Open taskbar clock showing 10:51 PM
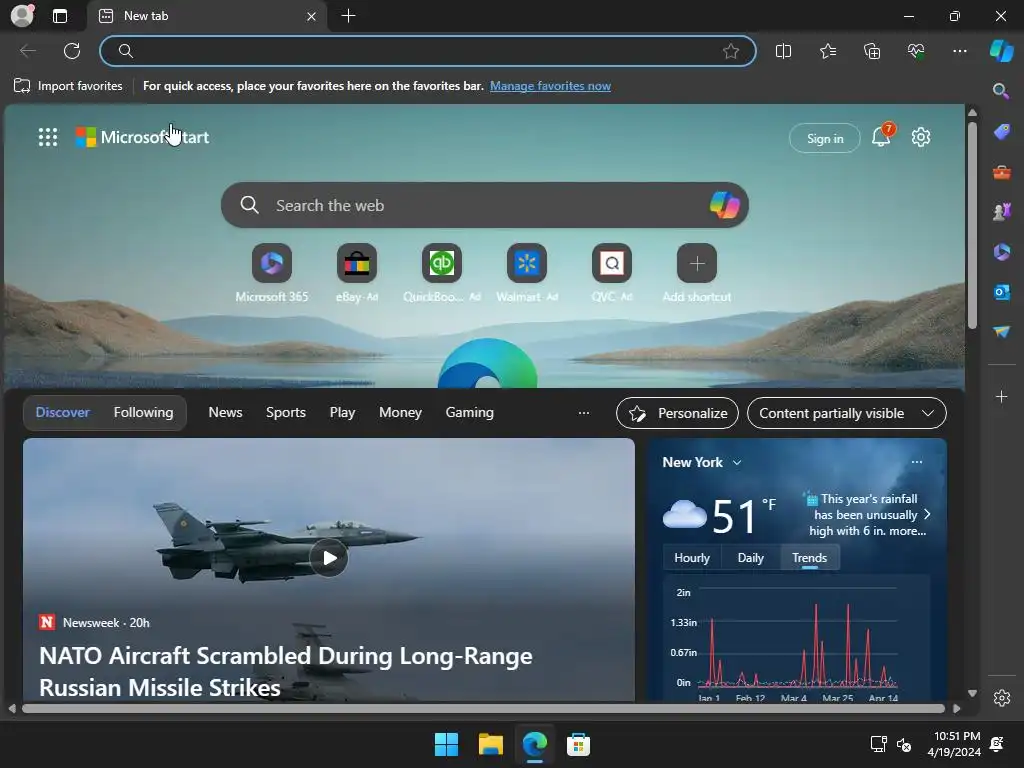 click(954, 744)
